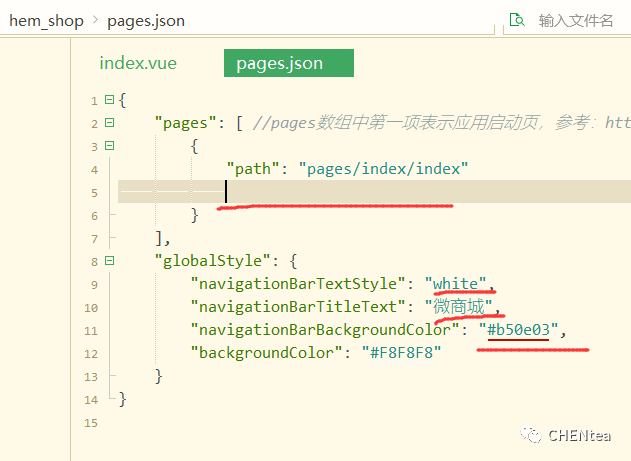Click pages.json in the breadcrumb path

pos(145,20)
